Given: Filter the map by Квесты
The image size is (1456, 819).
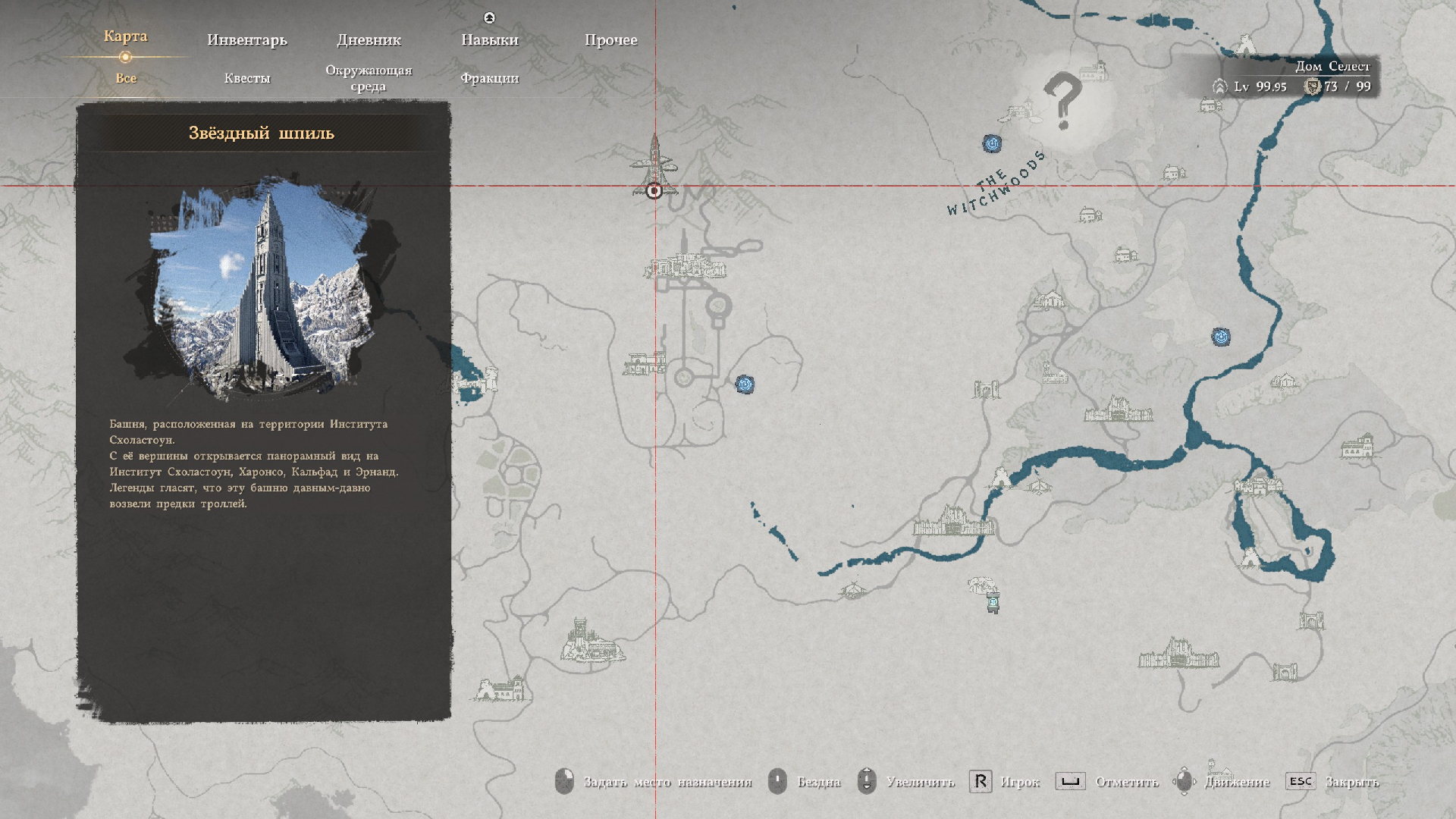Looking at the screenshot, I should pyautogui.click(x=247, y=78).
